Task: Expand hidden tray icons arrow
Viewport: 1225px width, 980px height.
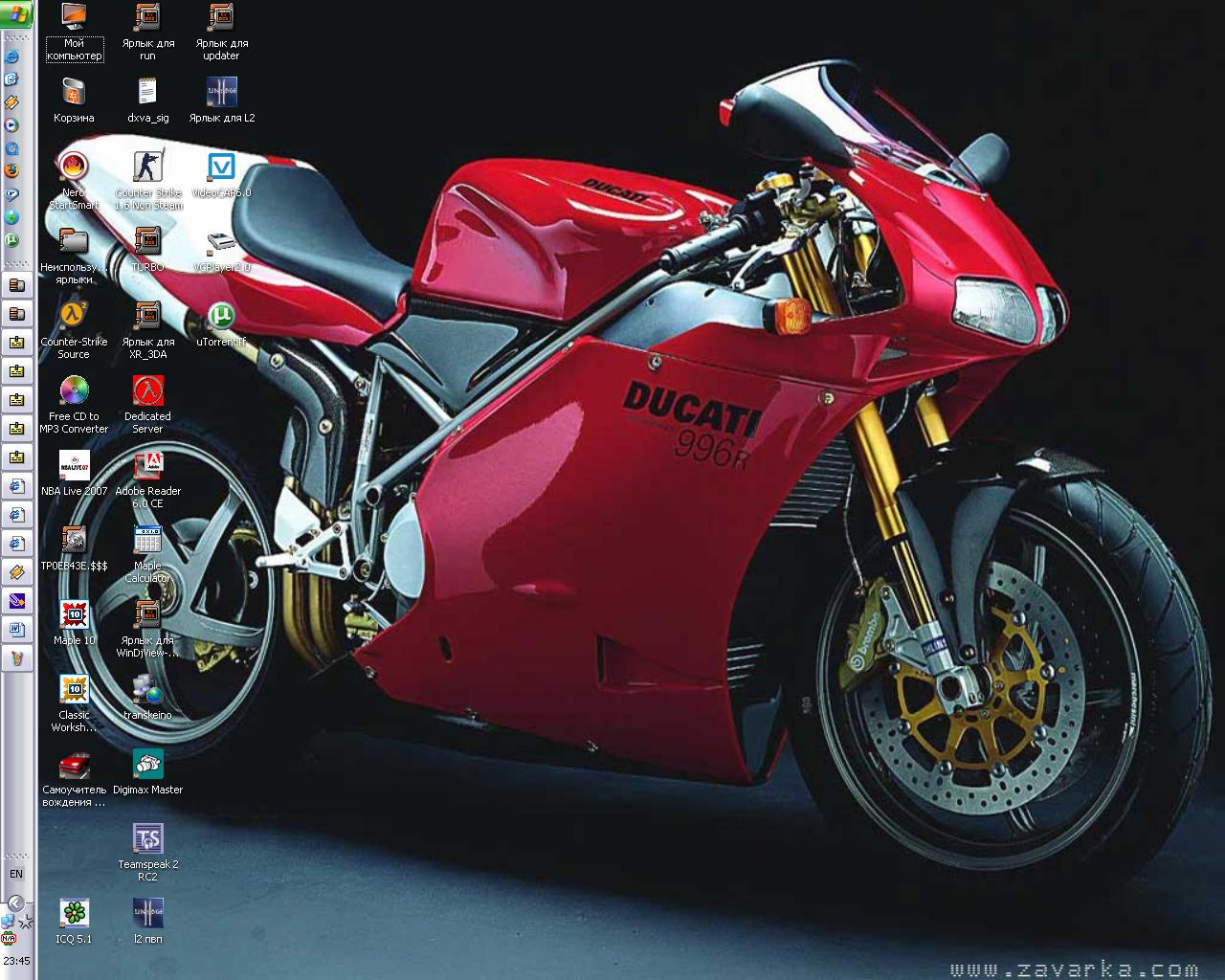Action: click(x=16, y=902)
